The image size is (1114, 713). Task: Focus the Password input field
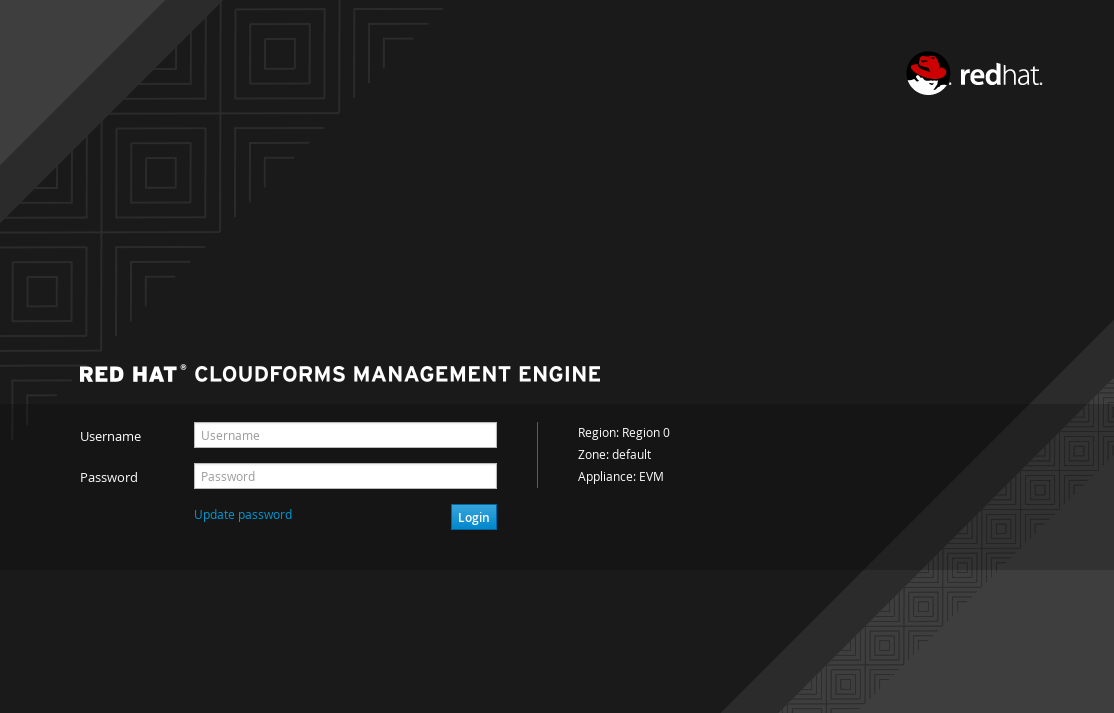(x=345, y=476)
